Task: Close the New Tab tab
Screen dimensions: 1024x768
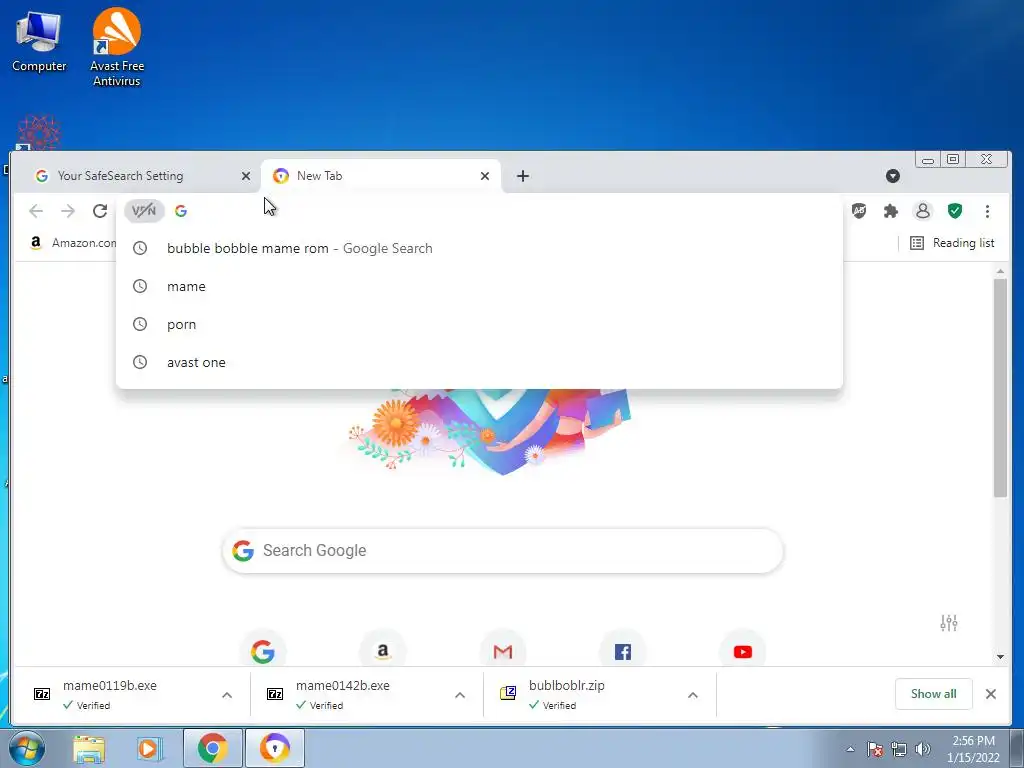Action: click(485, 176)
